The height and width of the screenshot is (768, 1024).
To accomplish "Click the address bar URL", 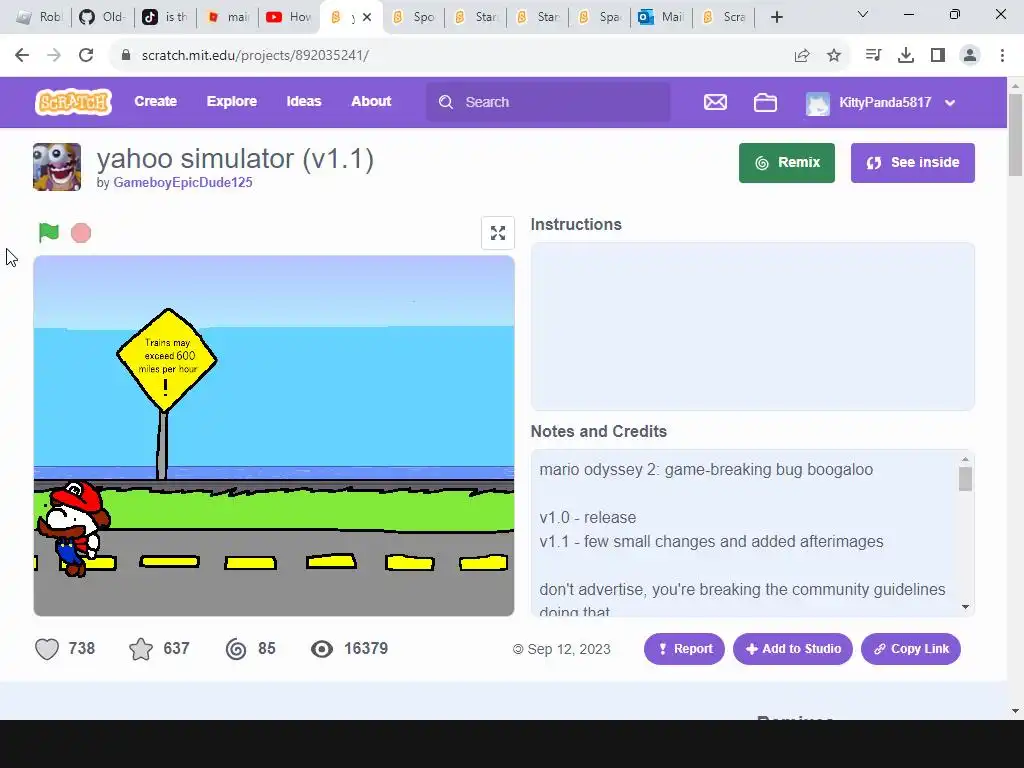I will point(255,56).
